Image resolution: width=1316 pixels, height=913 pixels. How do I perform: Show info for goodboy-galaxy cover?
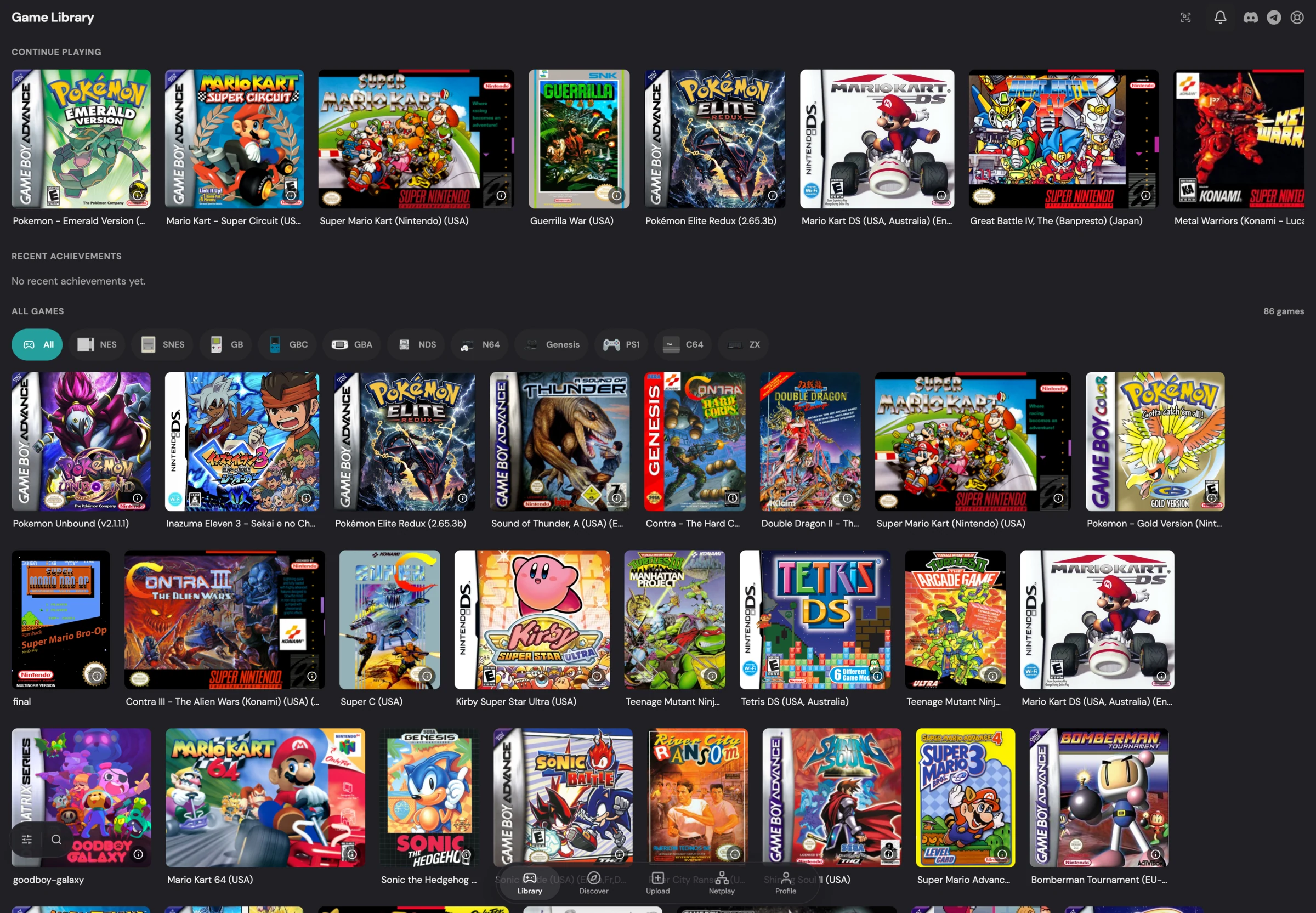point(138,854)
